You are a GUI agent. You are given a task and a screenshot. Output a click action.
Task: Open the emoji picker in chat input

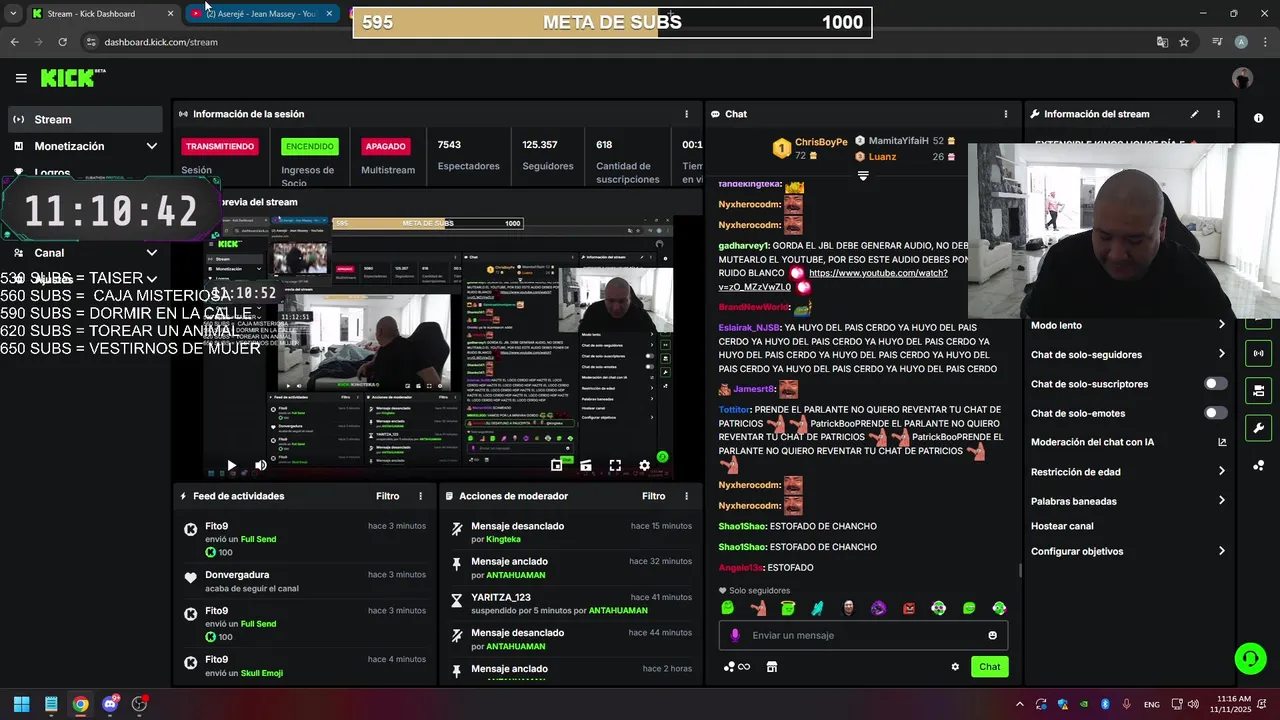(x=992, y=635)
